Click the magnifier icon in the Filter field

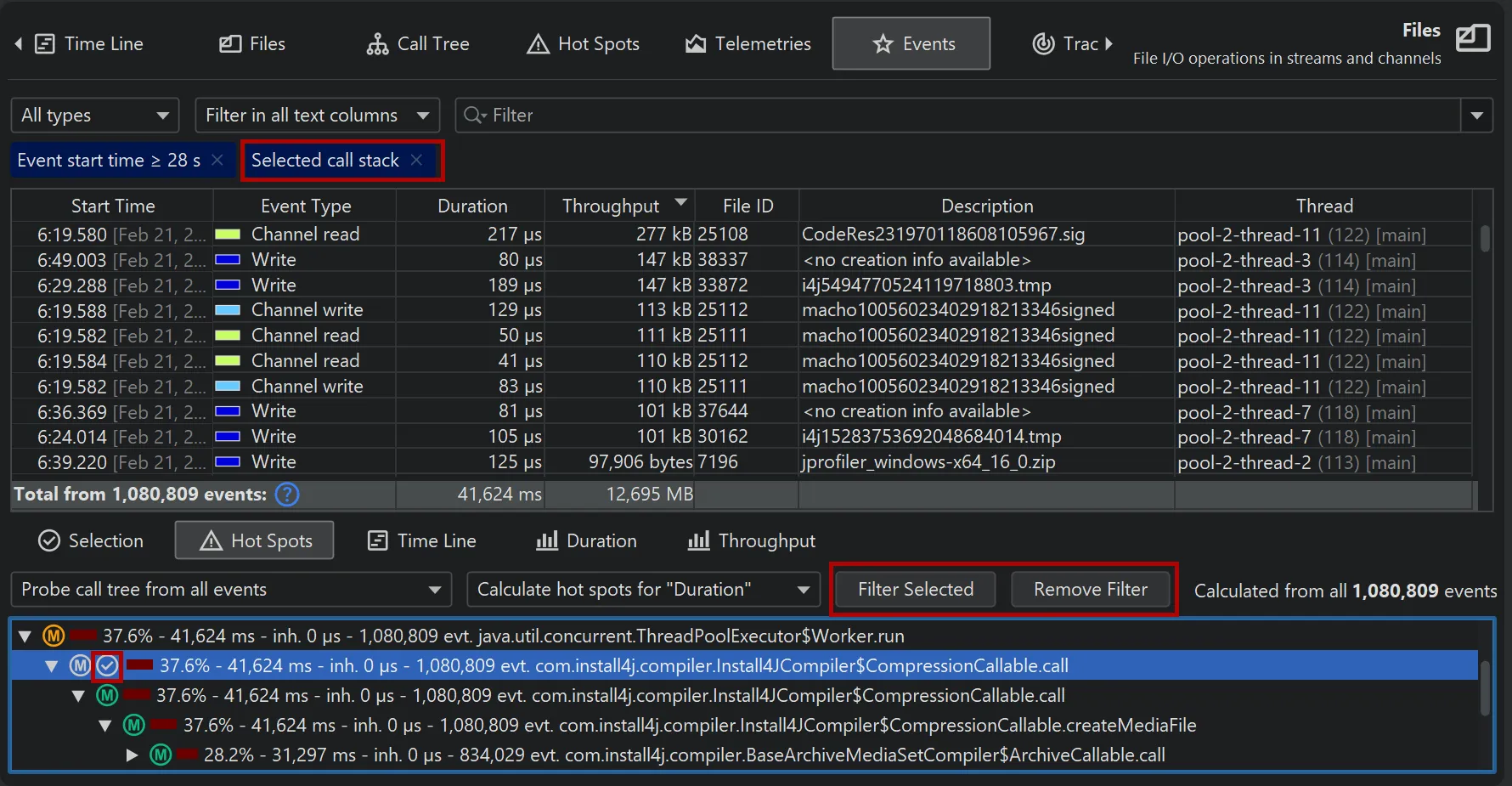[x=473, y=116]
